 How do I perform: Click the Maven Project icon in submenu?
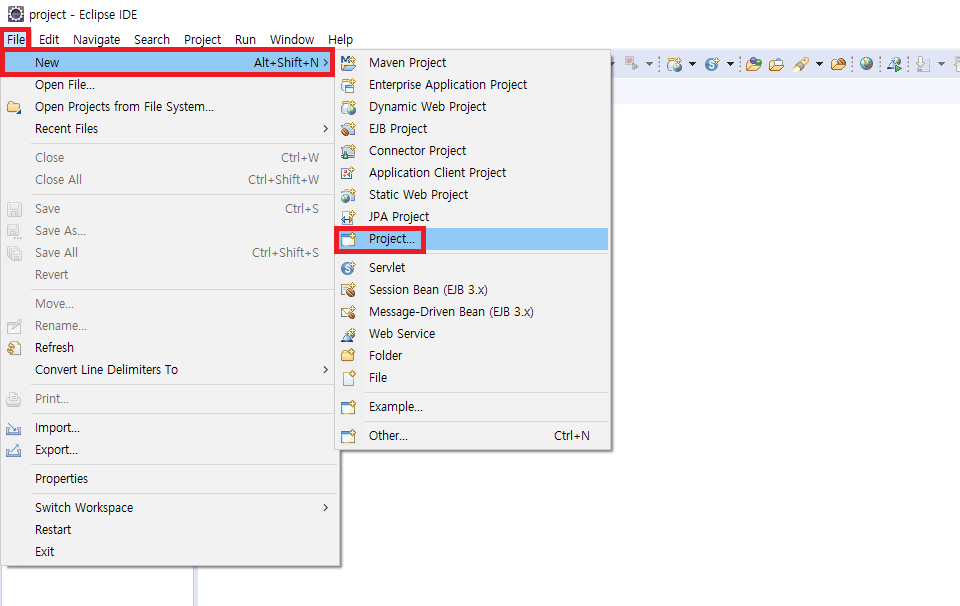click(348, 62)
